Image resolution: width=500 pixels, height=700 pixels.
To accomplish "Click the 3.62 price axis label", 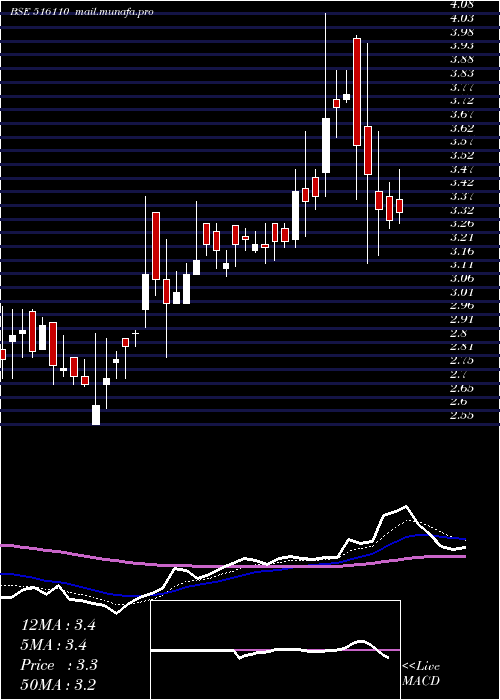I will point(462,128).
